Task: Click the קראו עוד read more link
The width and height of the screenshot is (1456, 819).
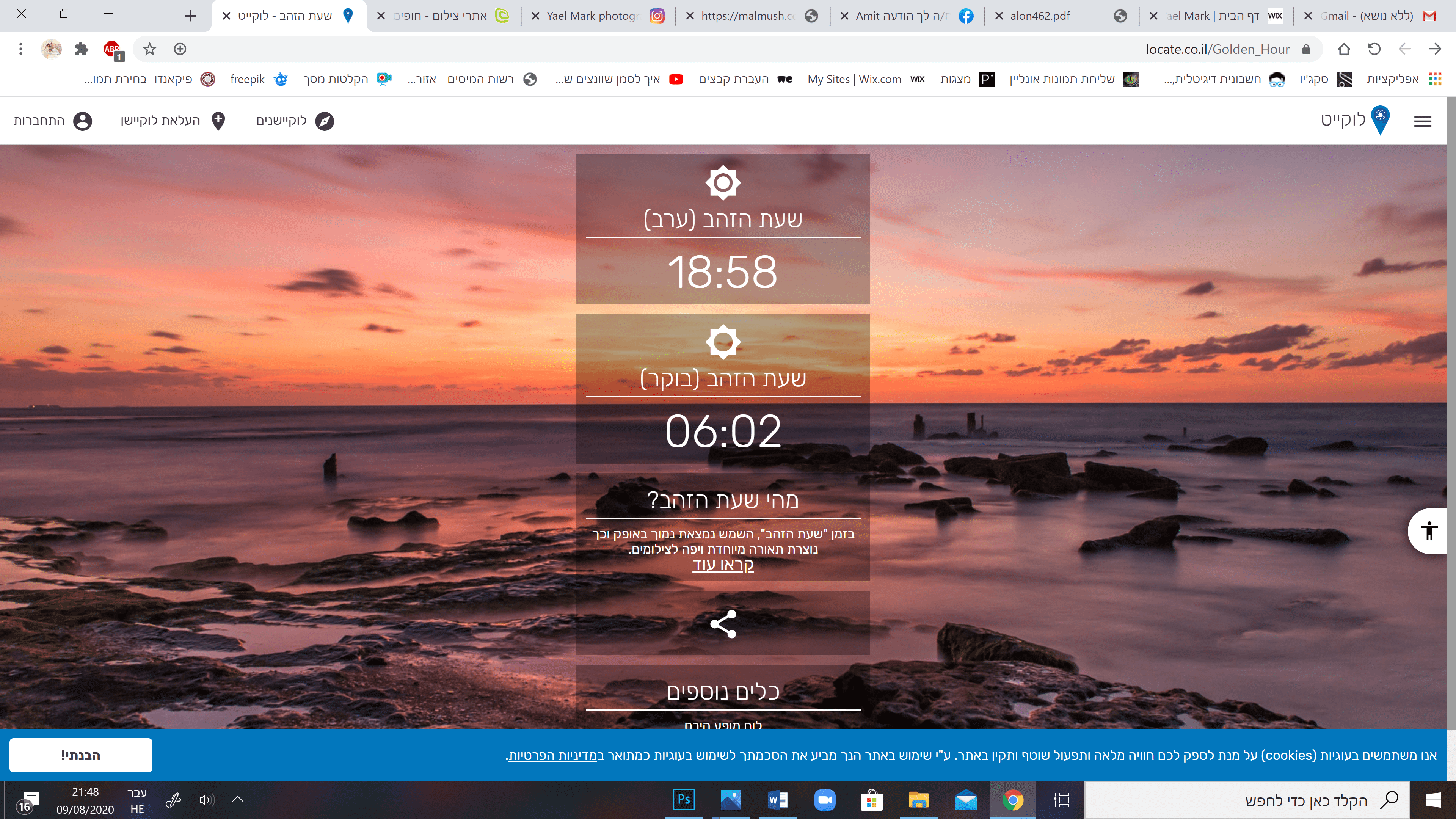Action: tap(723, 565)
